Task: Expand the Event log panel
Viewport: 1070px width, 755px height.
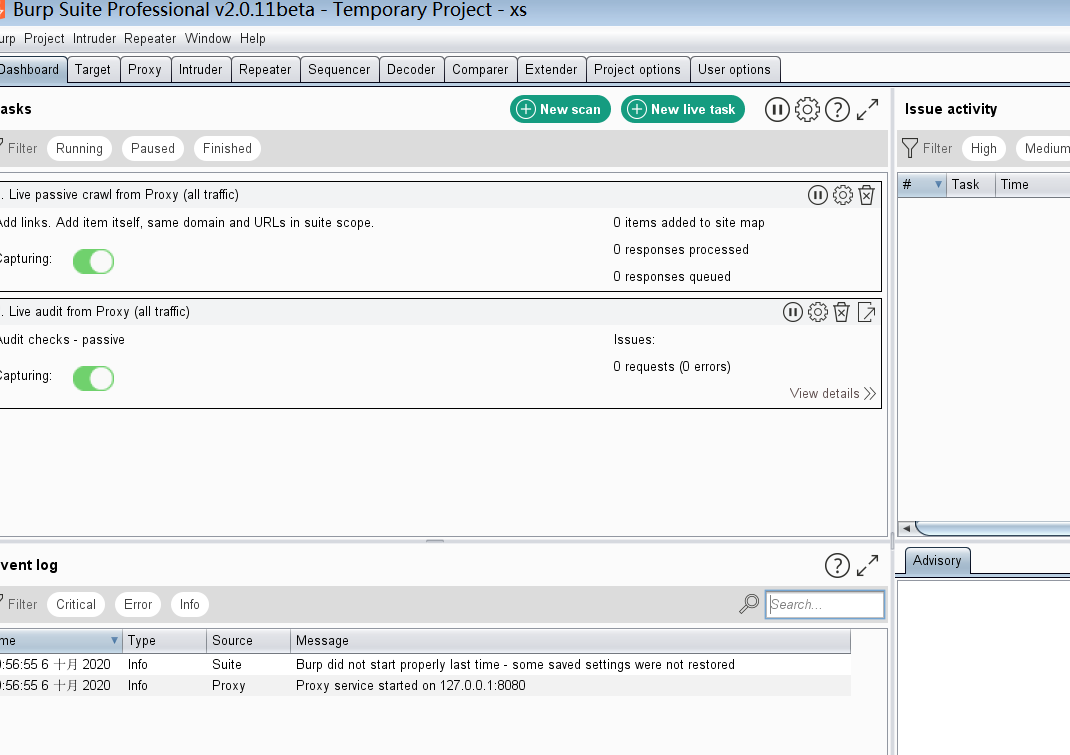Action: (867, 565)
